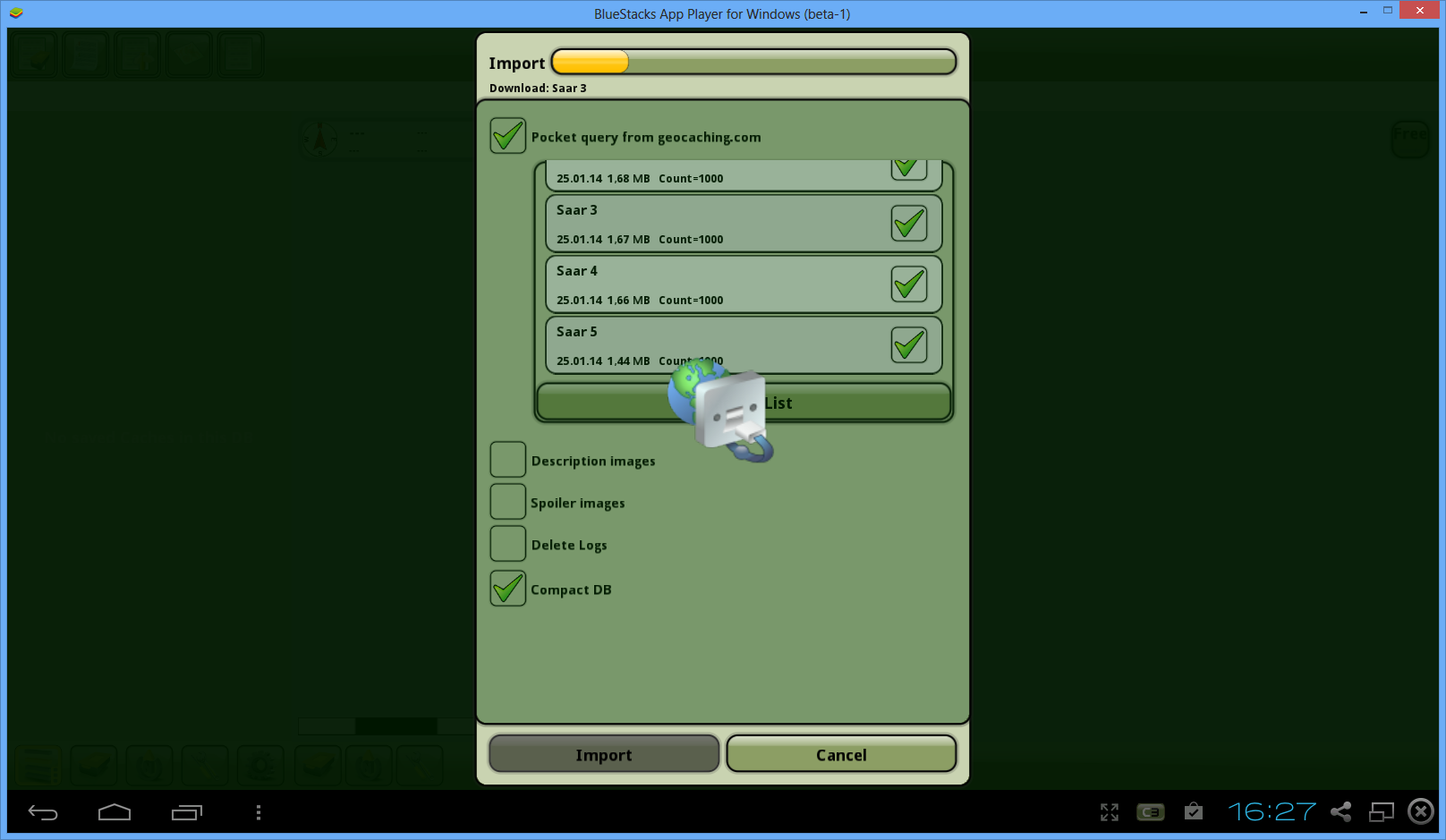Click the 16:27 clock
1446x840 pixels.
click(1272, 811)
